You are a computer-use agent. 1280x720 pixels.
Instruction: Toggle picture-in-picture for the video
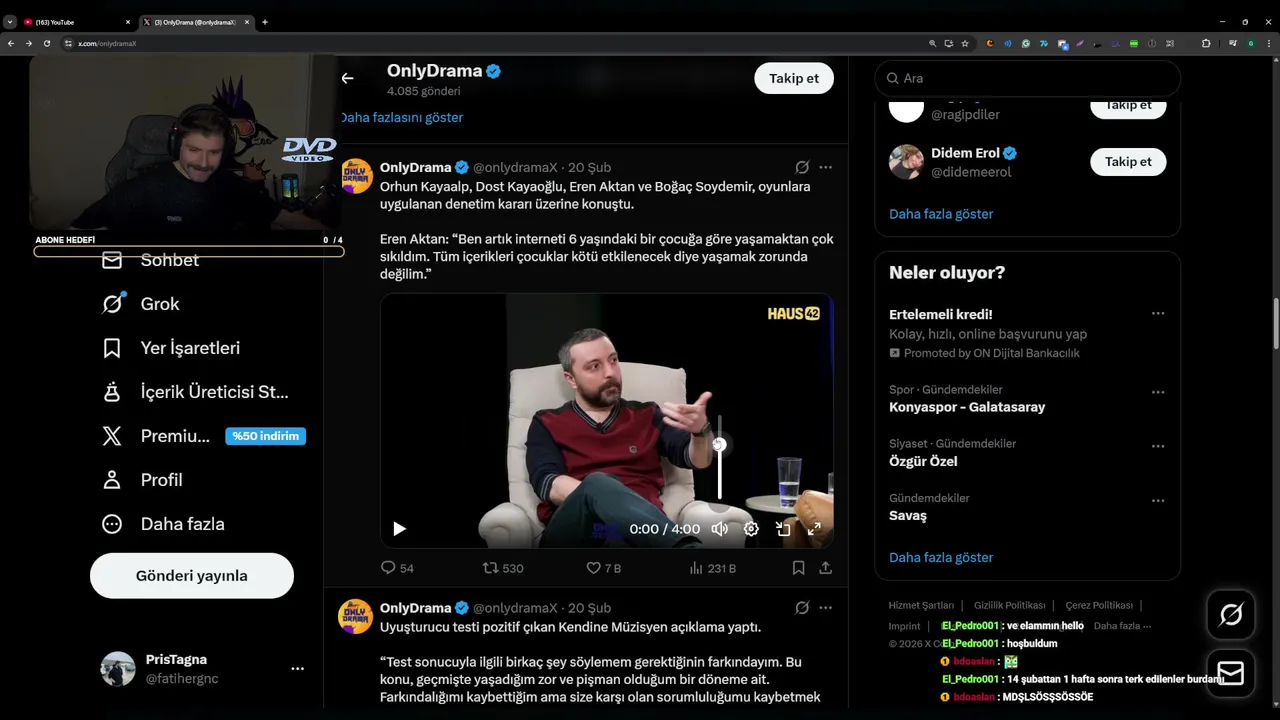tap(783, 529)
